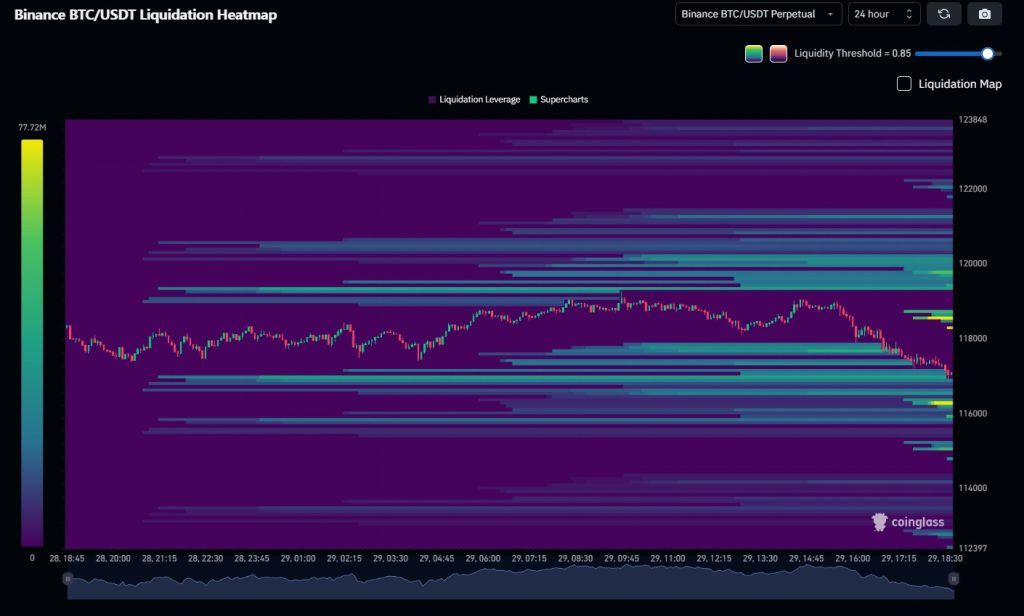The image size is (1024, 616).
Task: Enable the Liquidation Map checkbox
Action: click(x=903, y=84)
